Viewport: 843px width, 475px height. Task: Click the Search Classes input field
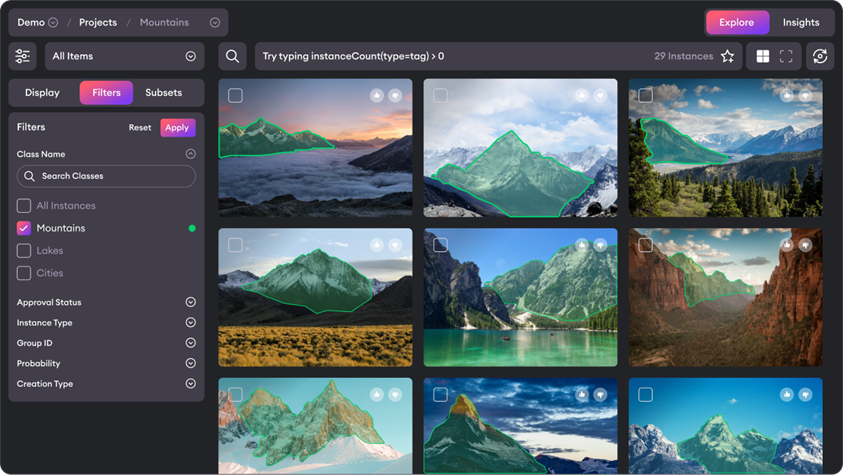[x=107, y=176]
